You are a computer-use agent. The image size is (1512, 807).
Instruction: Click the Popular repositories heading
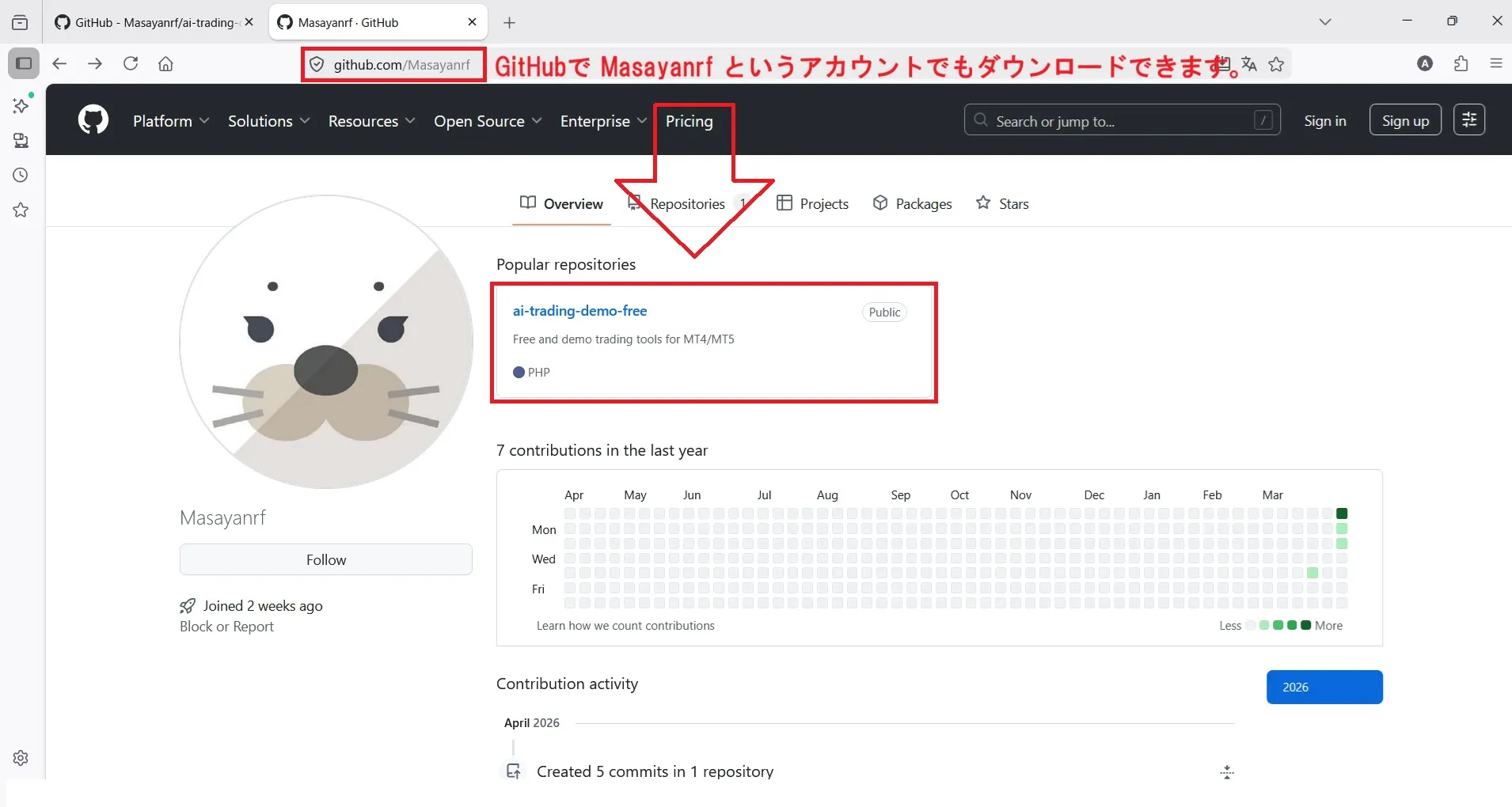[566, 264]
